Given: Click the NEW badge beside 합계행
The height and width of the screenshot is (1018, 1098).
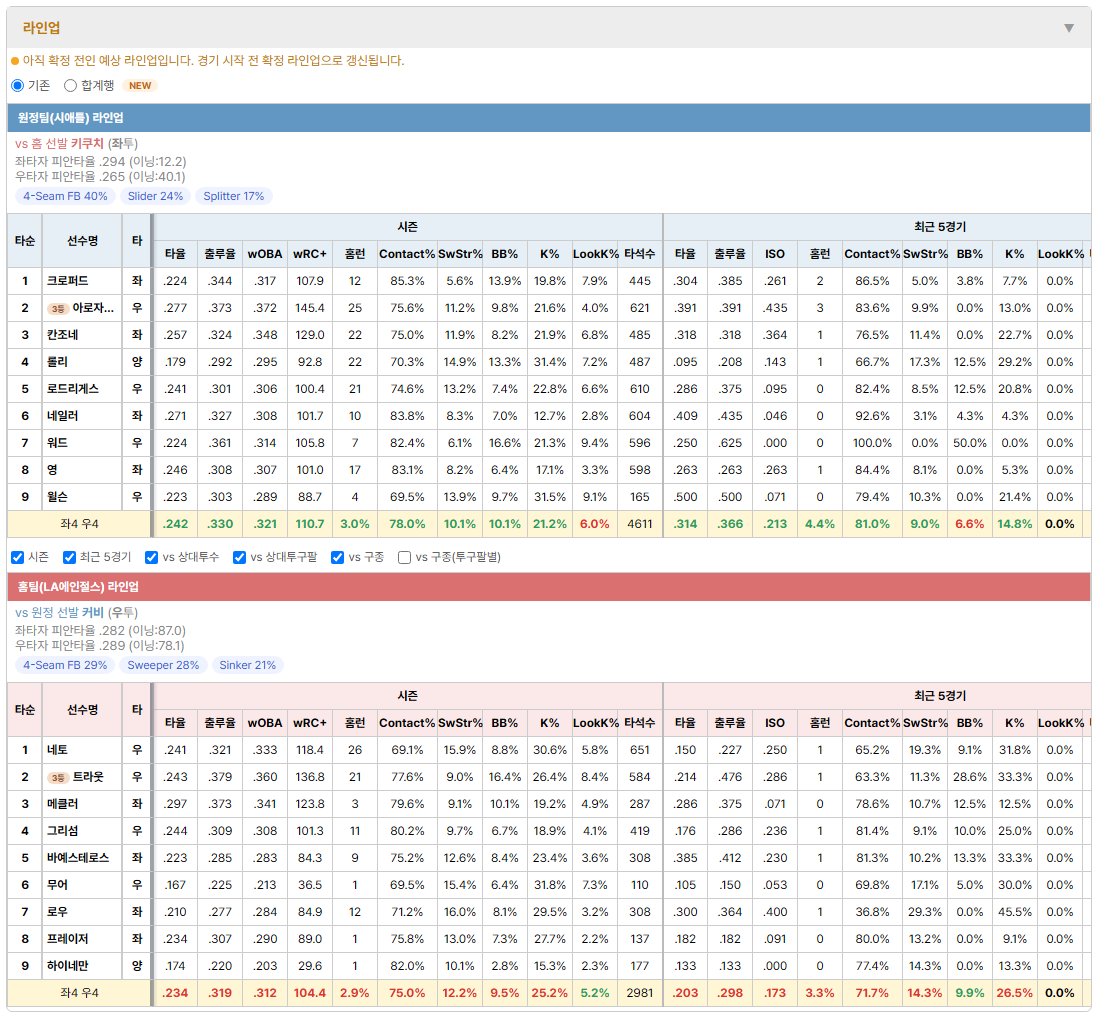Looking at the screenshot, I should tap(140, 85).
